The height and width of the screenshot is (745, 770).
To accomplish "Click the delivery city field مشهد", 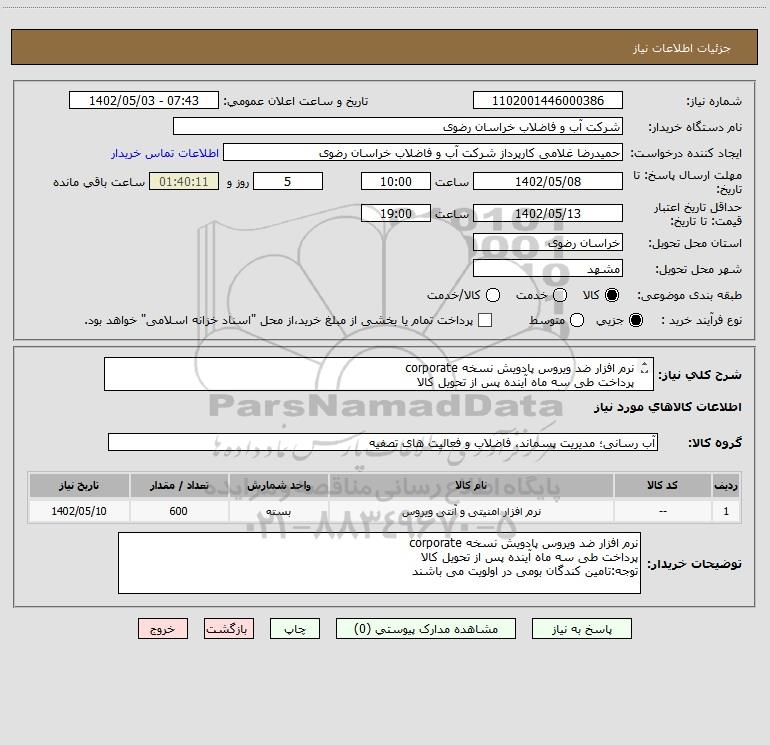I will click(x=548, y=268).
